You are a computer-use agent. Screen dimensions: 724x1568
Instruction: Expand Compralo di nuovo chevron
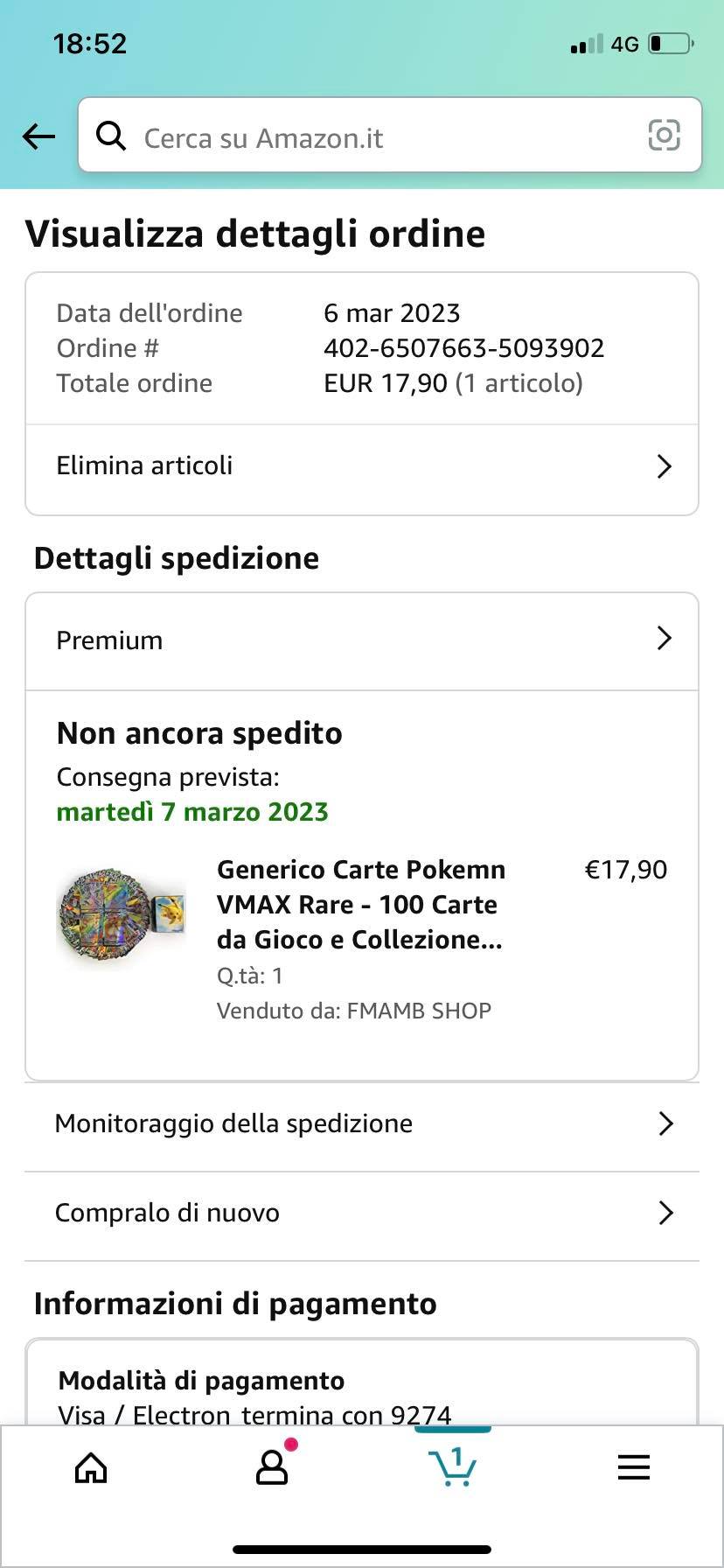coord(665,1213)
